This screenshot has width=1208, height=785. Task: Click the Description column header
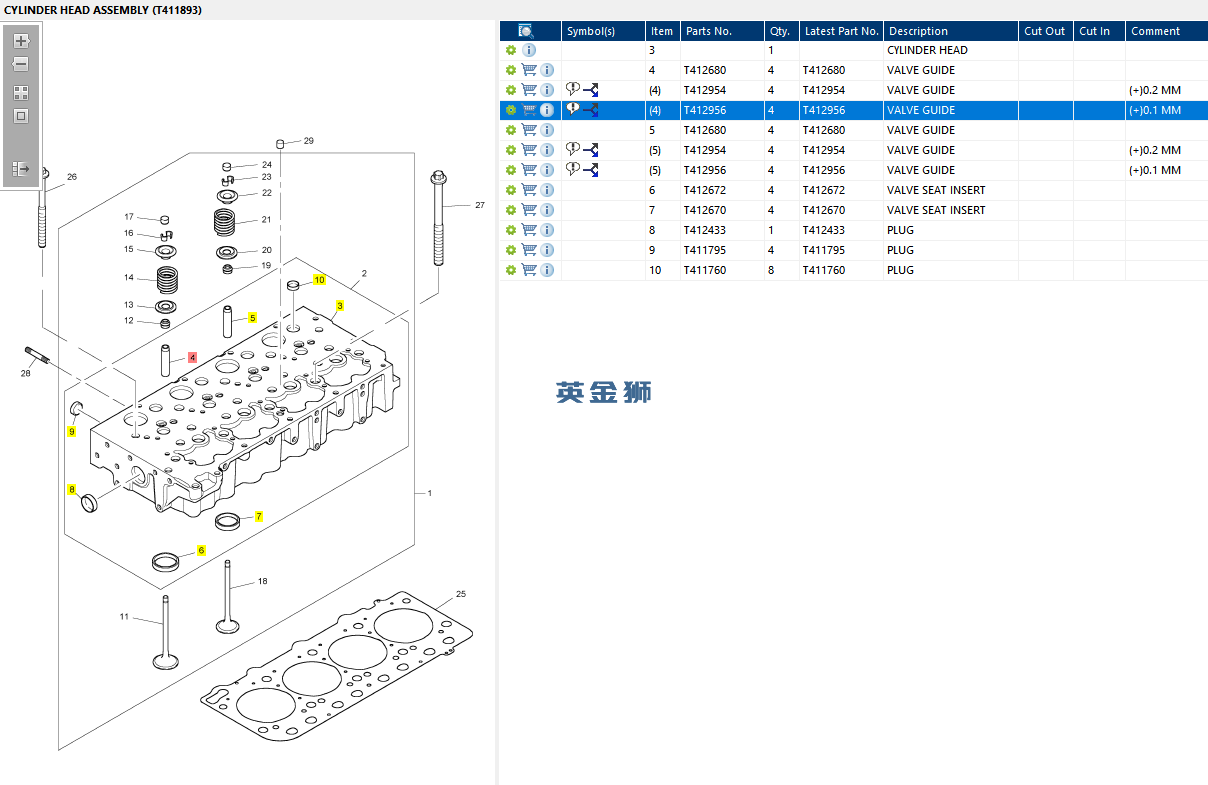[918, 31]
